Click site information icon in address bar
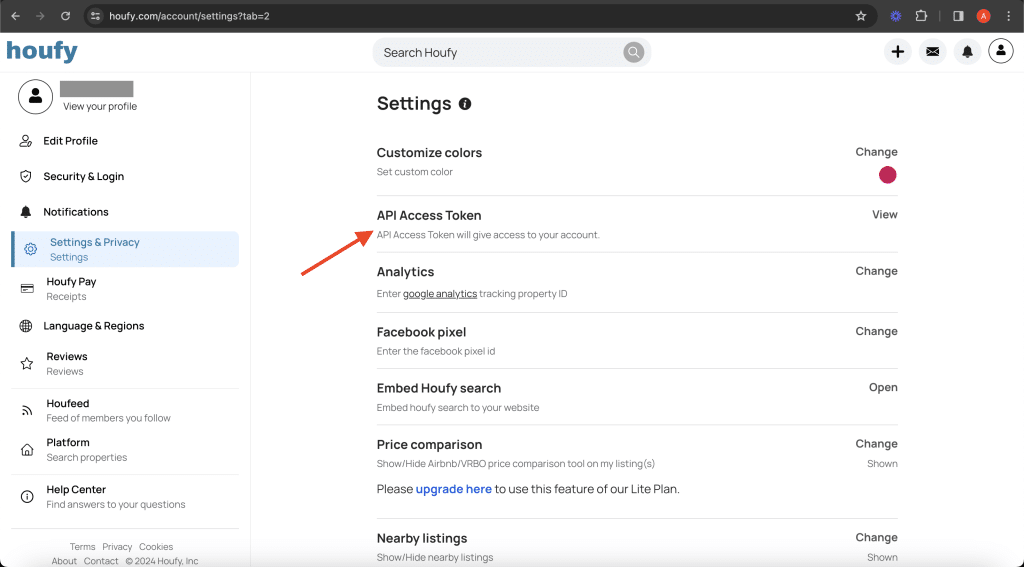This screenshot has height=567, width=1024. click(95, 16)
